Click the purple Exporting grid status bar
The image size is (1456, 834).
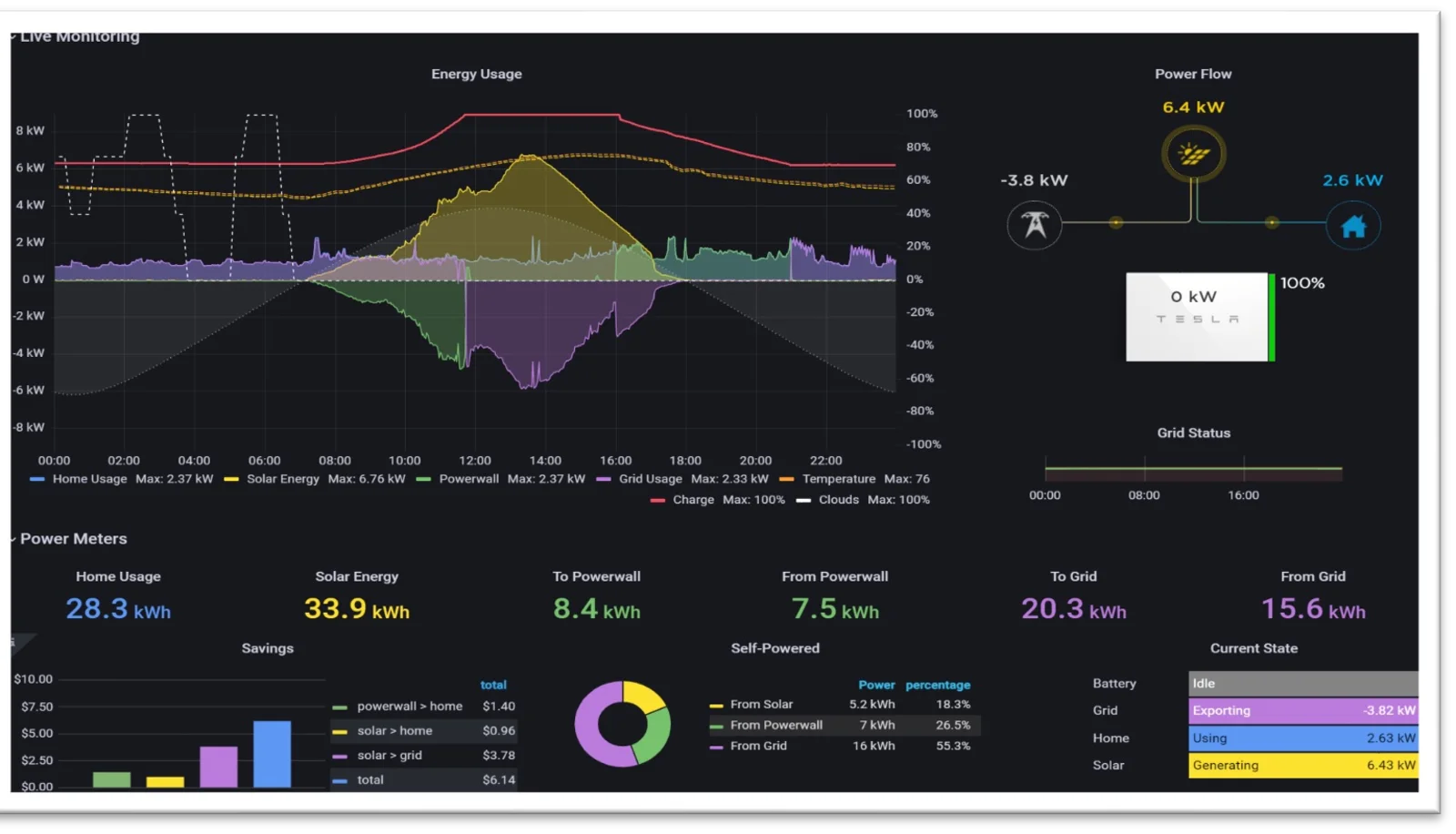pyautogui.click(x=1303, y=710)
